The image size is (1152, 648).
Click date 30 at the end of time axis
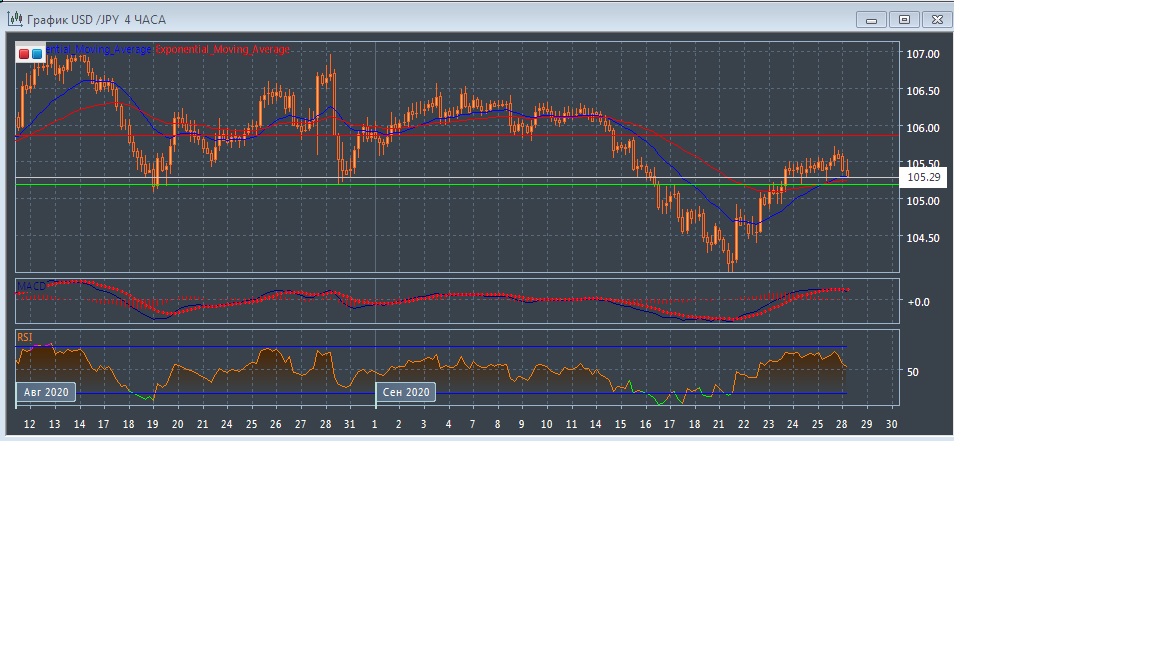tap(891, 424)
